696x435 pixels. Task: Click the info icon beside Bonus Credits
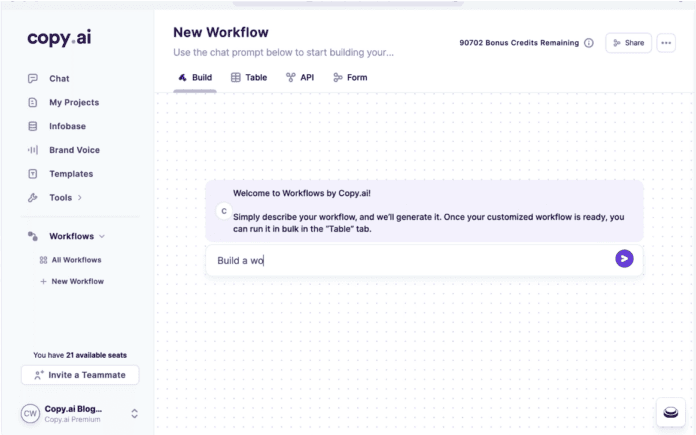pos(589,43)
